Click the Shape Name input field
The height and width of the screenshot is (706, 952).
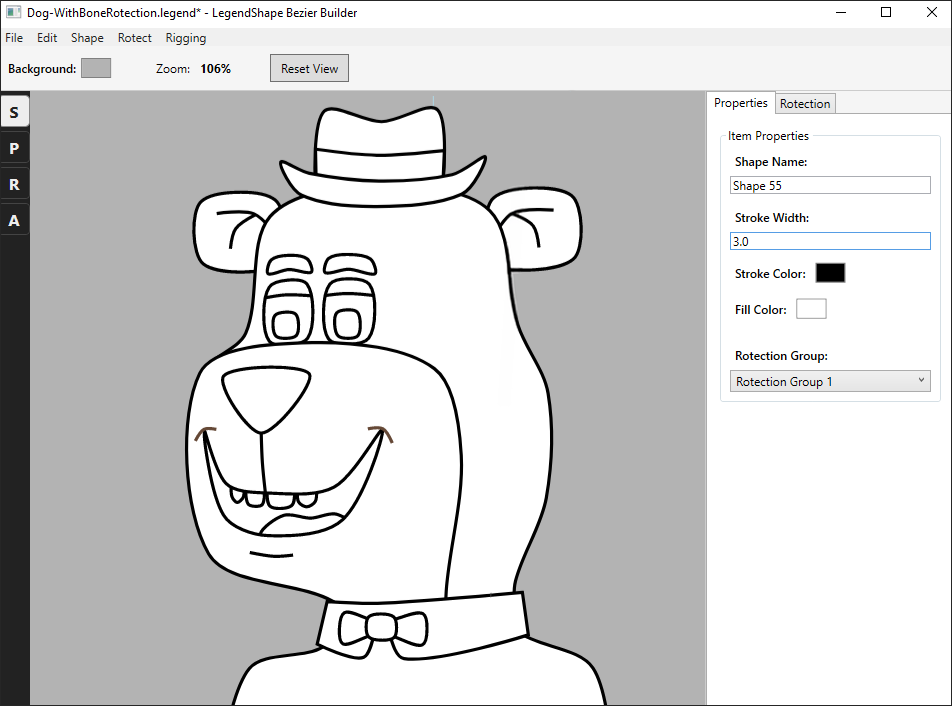click(x=830, y=185)
